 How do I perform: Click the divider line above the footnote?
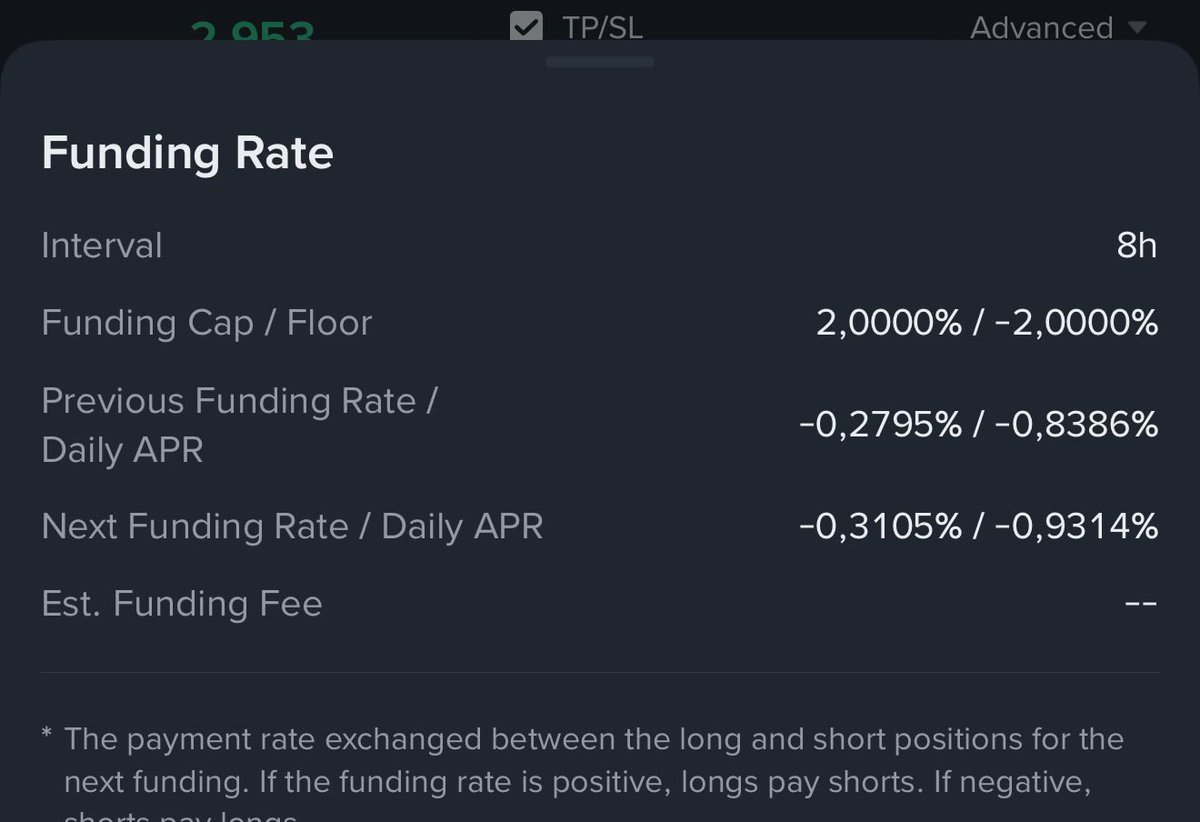pos(600,672)
